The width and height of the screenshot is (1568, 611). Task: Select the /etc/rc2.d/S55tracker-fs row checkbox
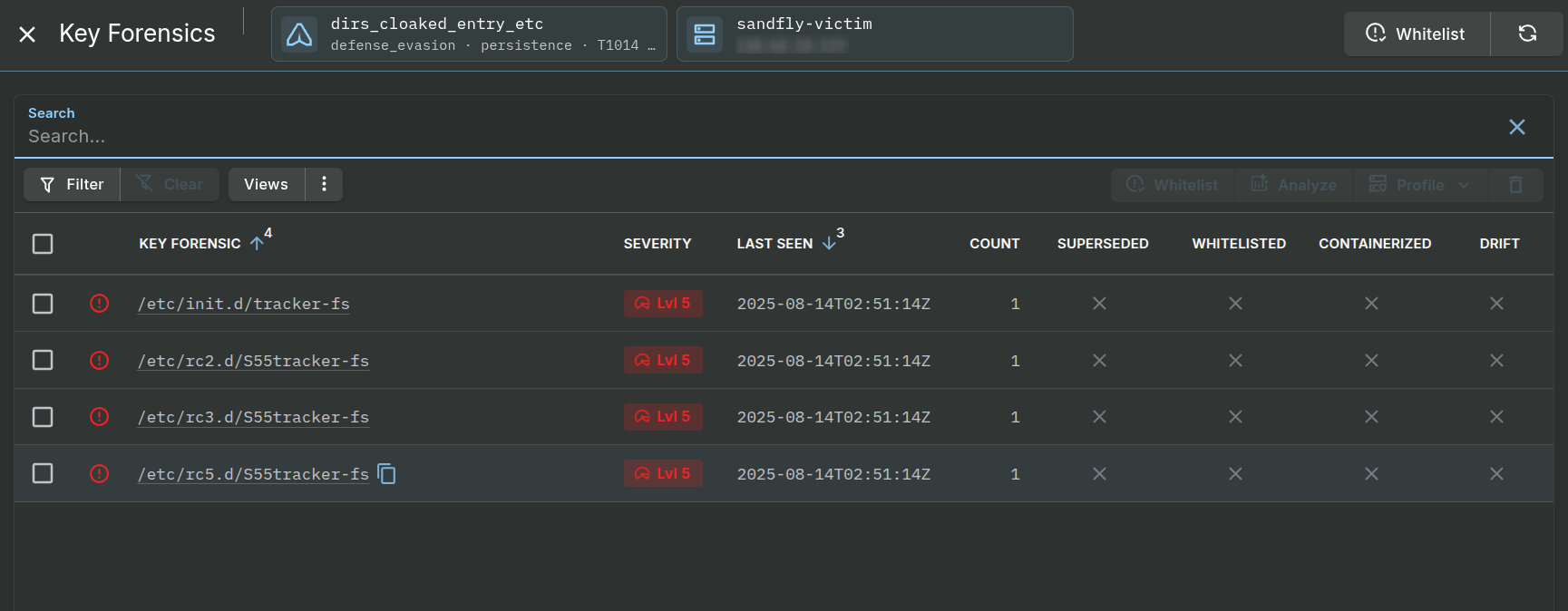(43, 361)
